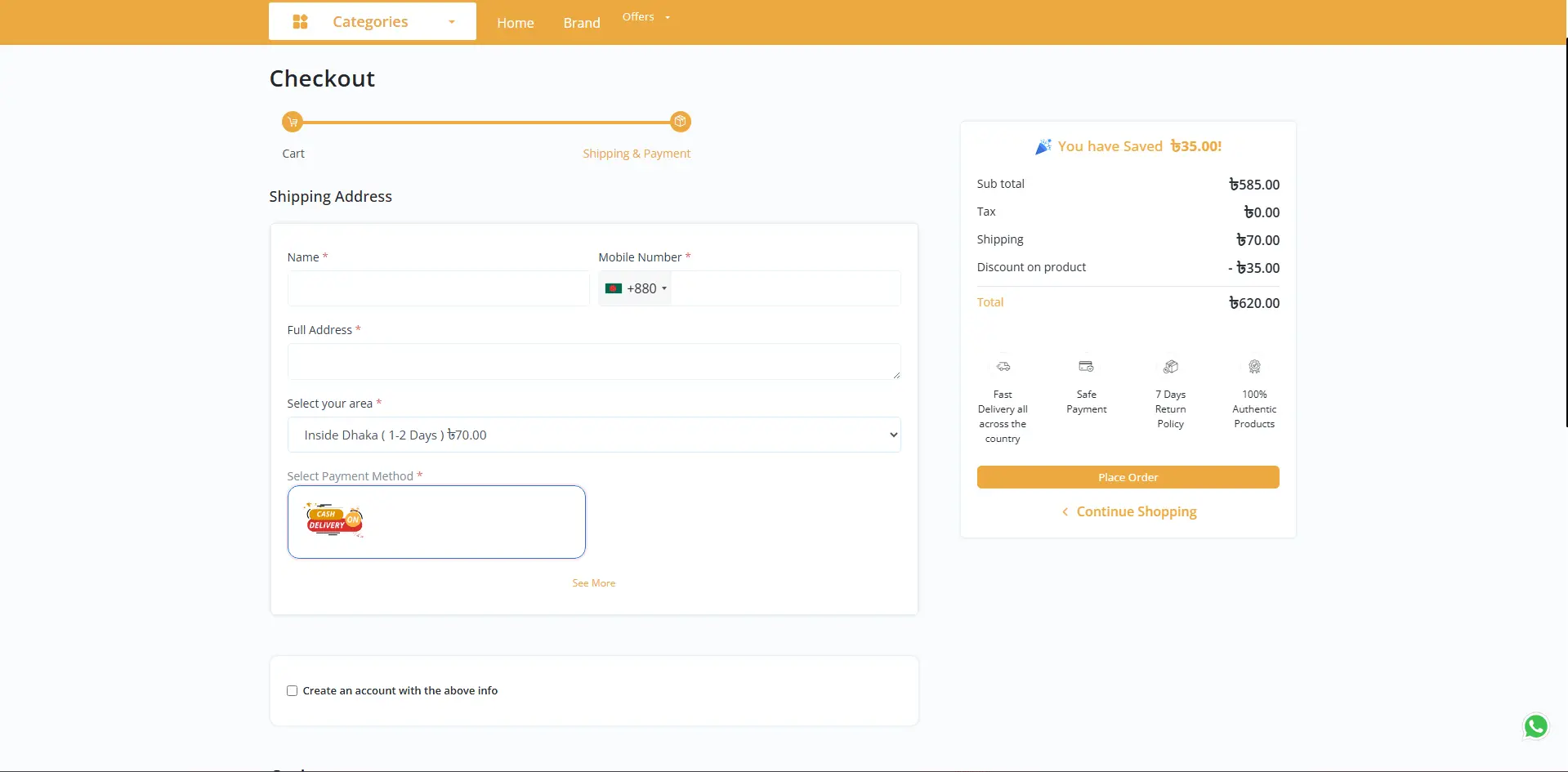Click the Categories grid icon

point(301,21)
